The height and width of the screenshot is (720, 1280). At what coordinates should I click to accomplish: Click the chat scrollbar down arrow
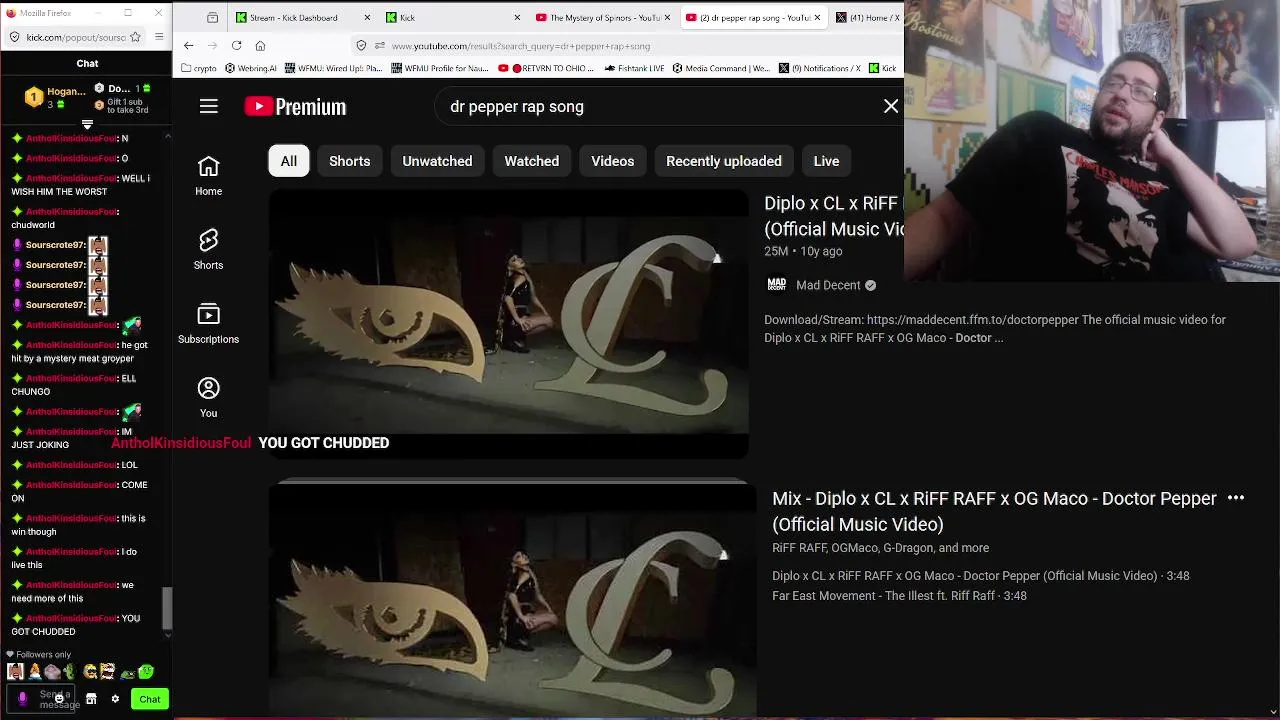[167, 634]
